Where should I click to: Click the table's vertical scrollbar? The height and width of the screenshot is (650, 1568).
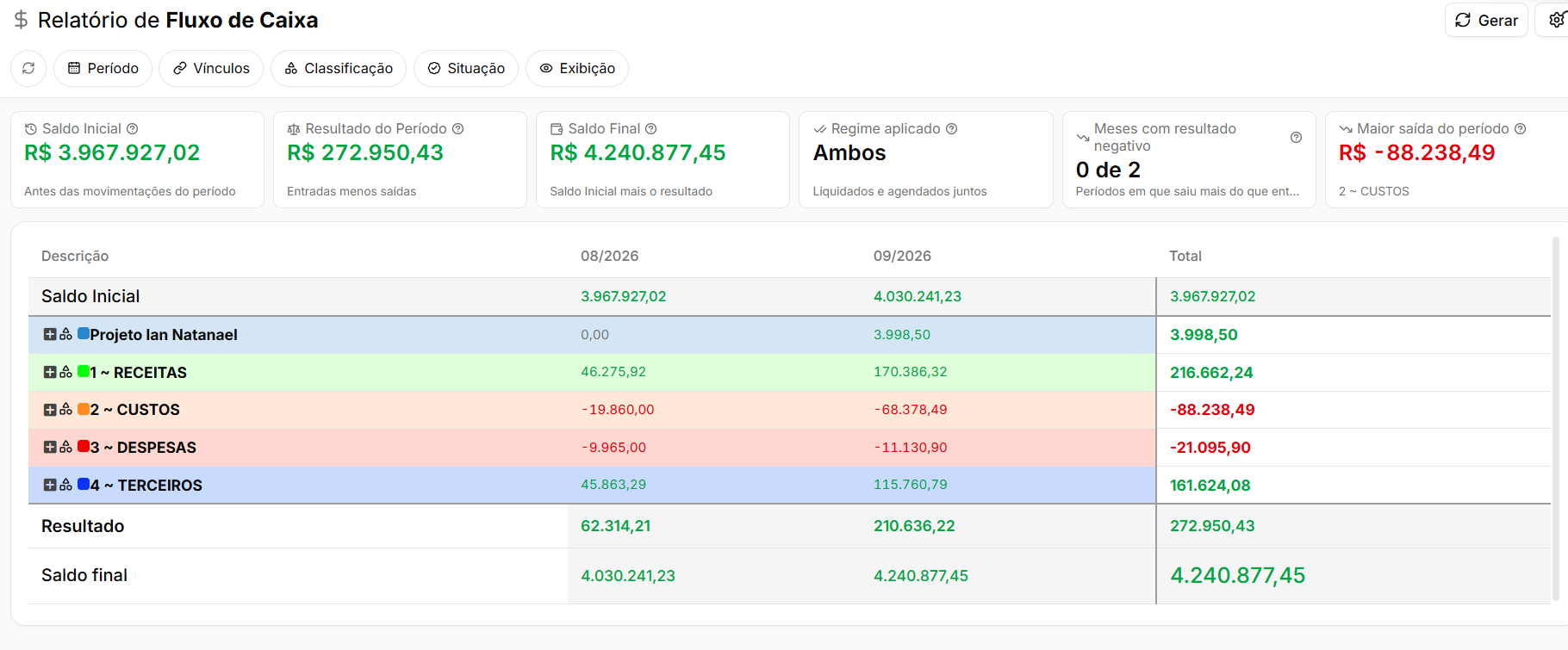[1555, 418]
